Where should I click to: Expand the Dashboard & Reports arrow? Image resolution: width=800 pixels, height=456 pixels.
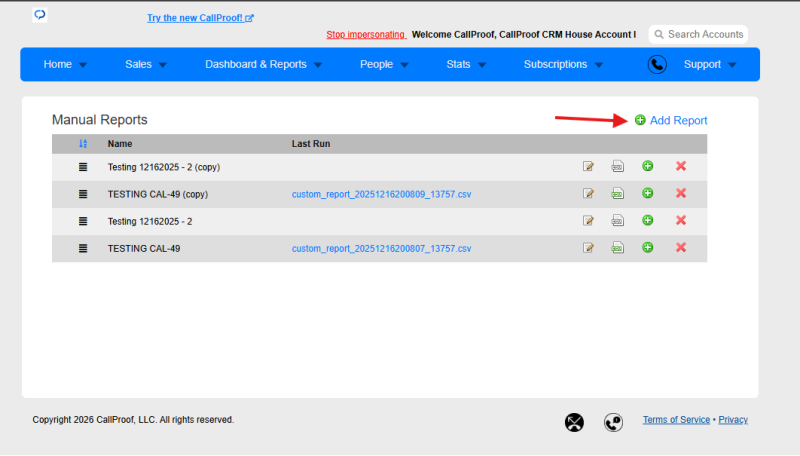click(x=318, y=65)
